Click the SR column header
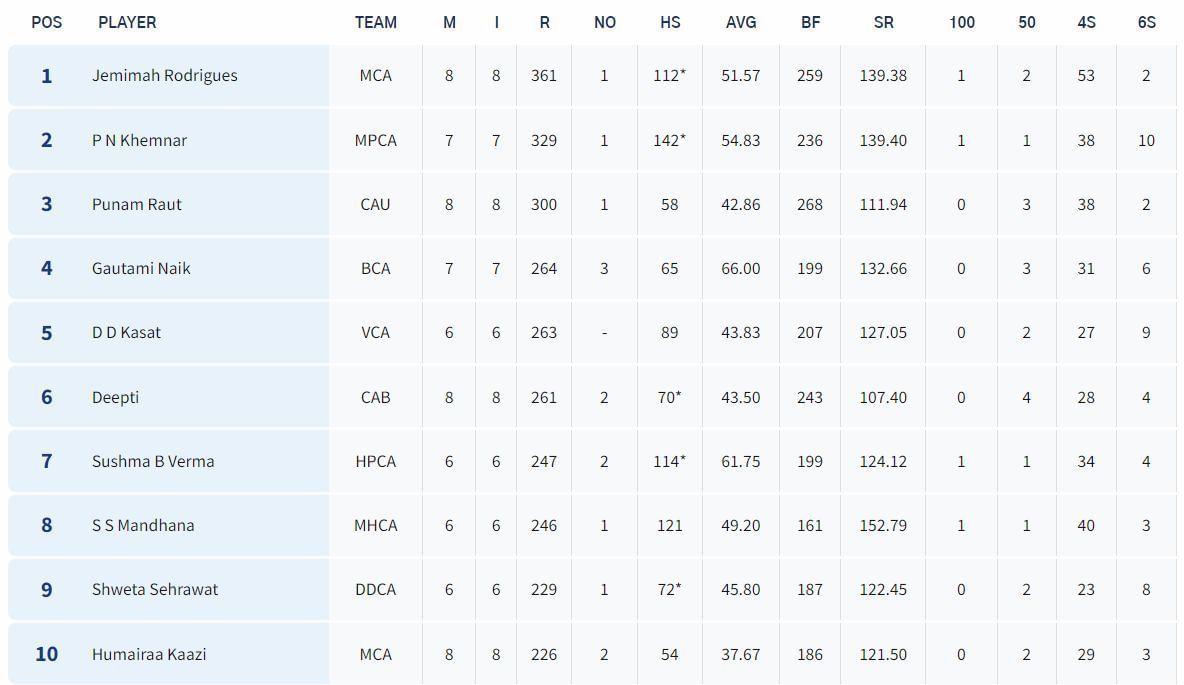The image size is (1184, 685). pos(883,22)
